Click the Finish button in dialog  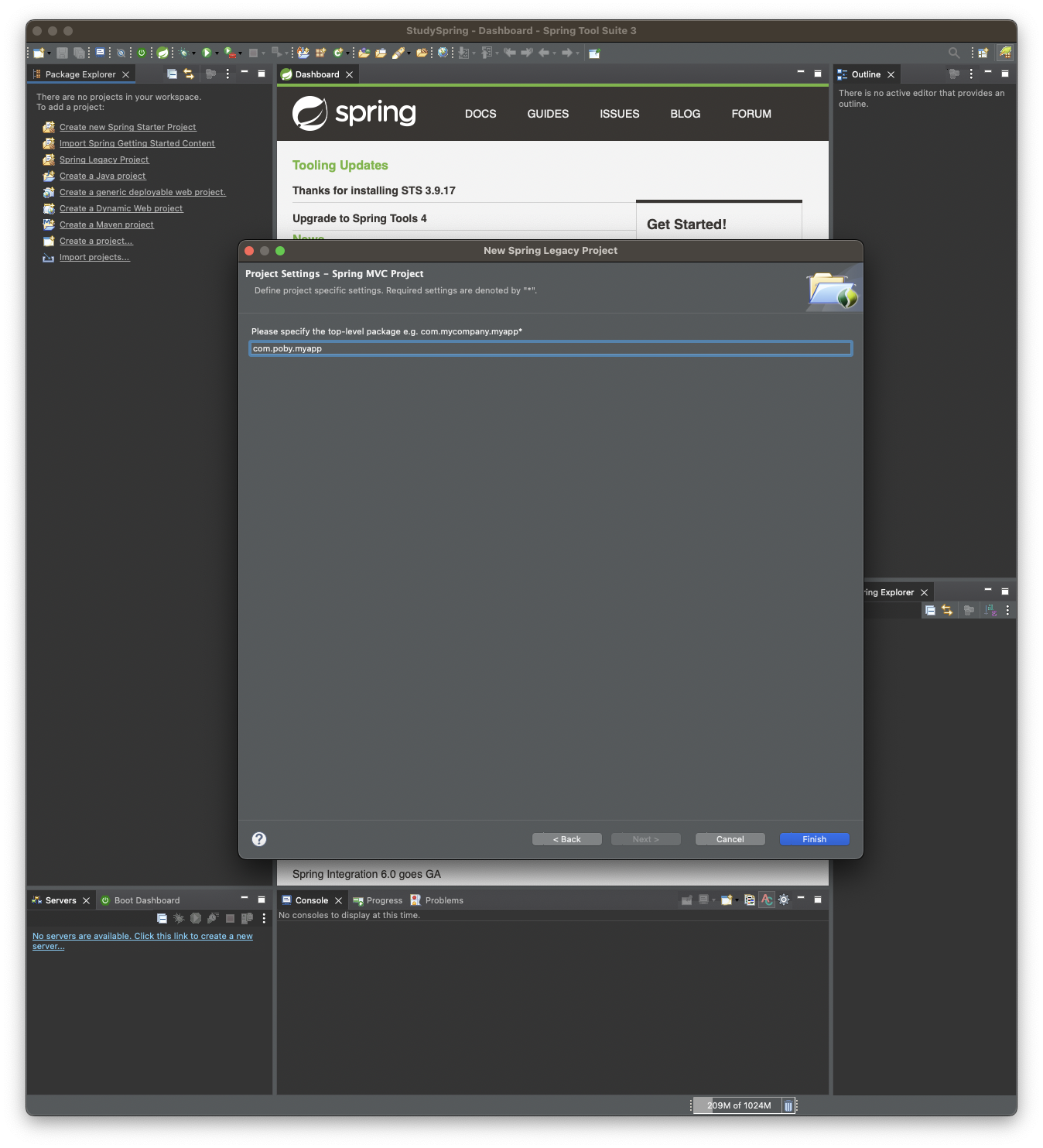[814, 839]
